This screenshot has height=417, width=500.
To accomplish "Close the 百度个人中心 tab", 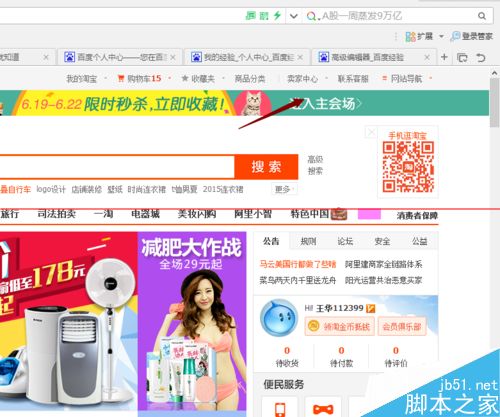I will pos(173,57).
